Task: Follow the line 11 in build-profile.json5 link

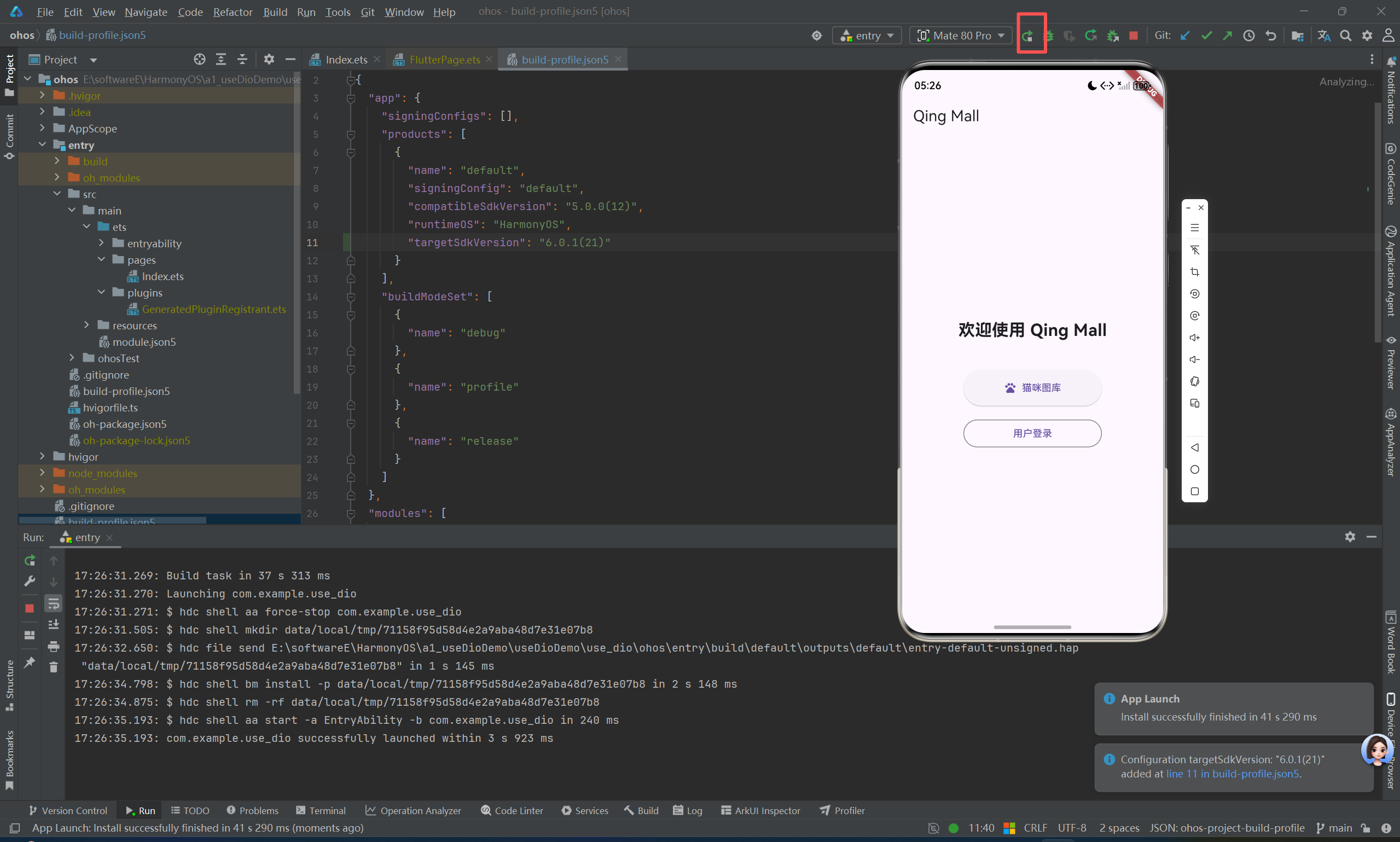Action: click(x=1232, y=774)
